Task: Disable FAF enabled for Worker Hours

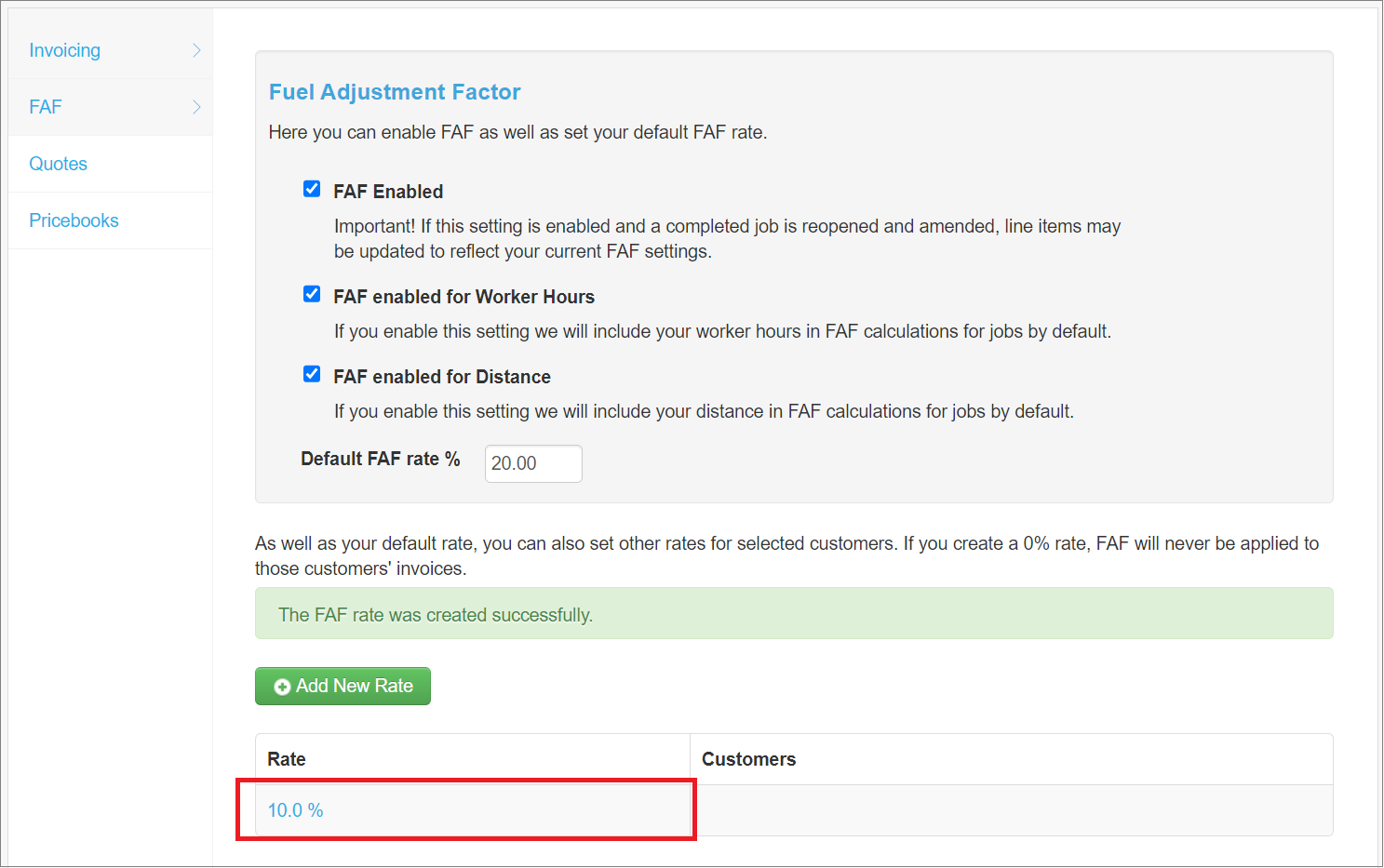Action: pos(312,293)
